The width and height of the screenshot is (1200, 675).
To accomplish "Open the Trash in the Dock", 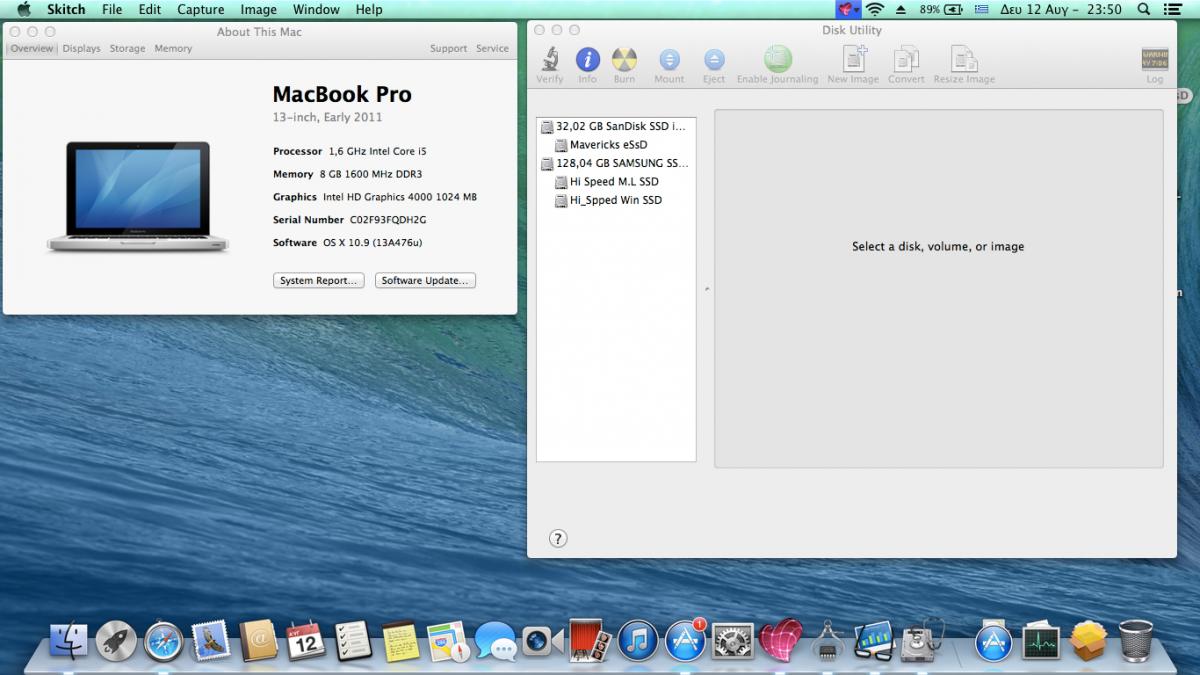I will pos(1136,641).
